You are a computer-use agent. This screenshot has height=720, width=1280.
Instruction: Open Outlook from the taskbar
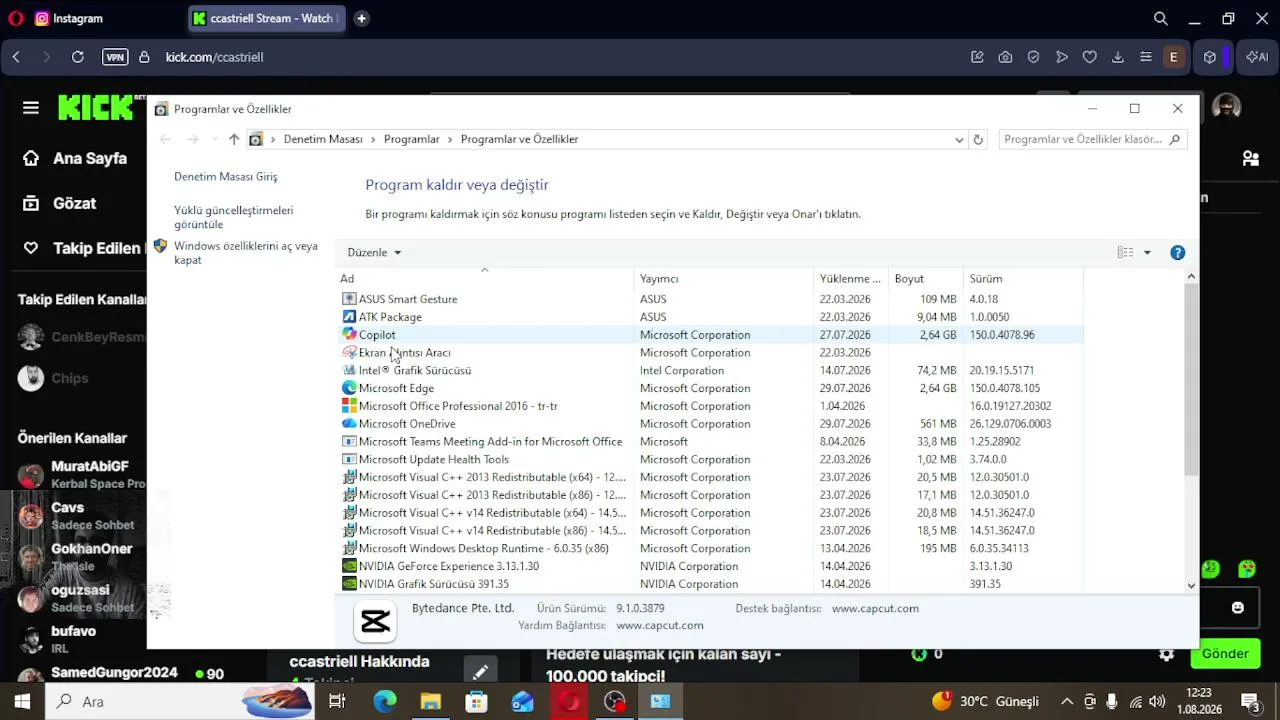coord(523,701)
